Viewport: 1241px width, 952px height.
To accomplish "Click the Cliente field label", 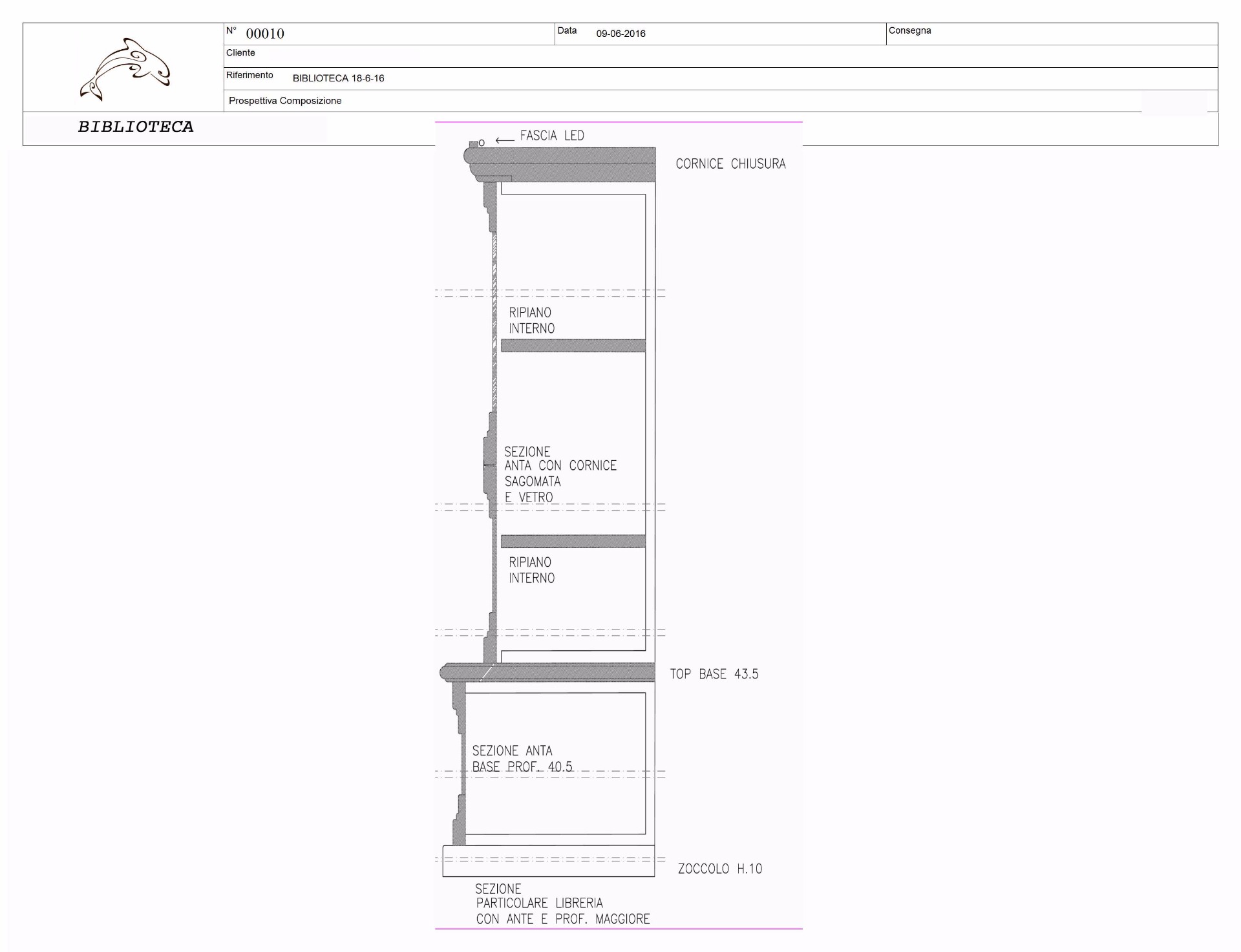I will pos(240,53).
